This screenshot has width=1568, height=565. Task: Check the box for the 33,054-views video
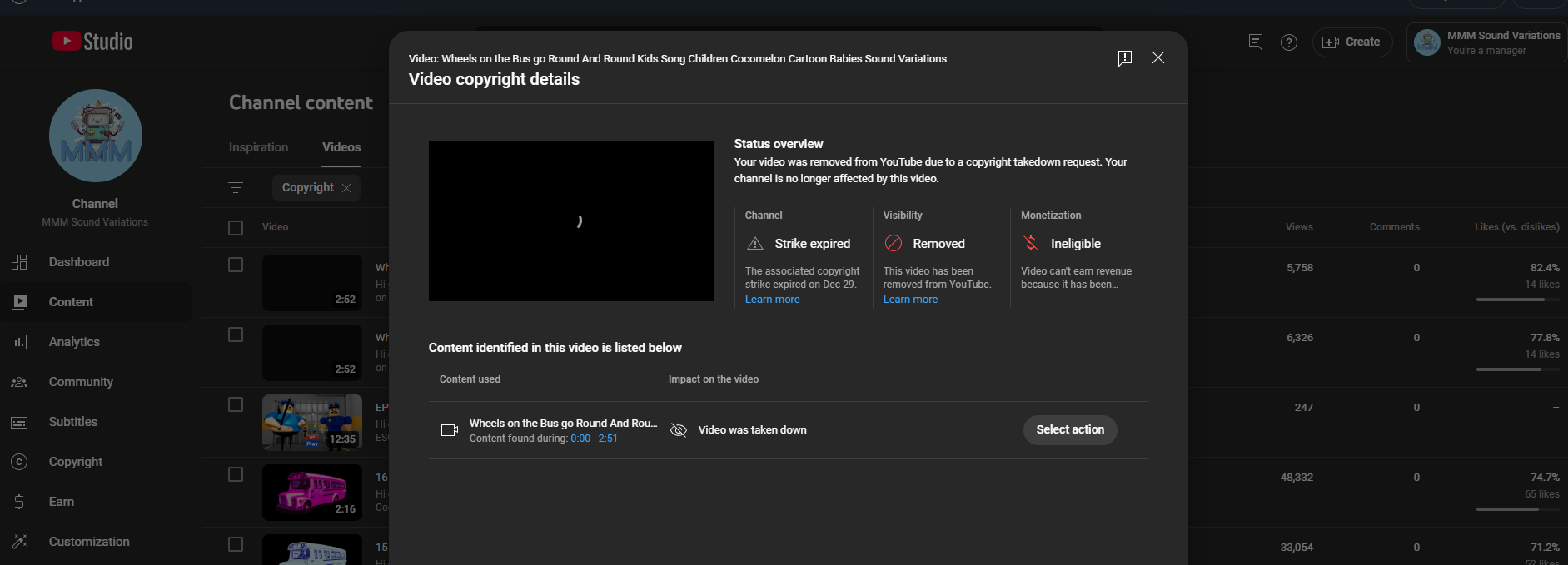coord(236,544)
